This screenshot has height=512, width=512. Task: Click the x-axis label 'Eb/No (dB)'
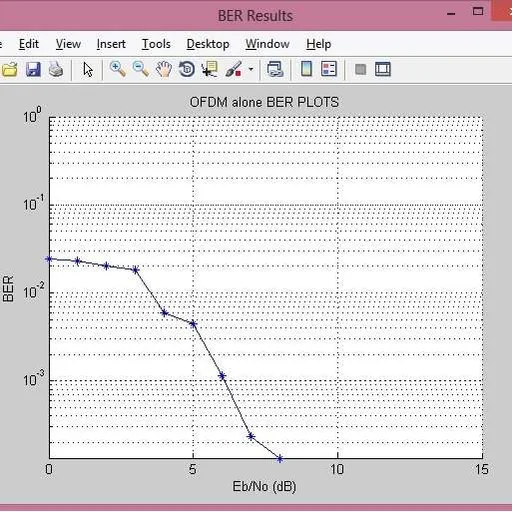click(x=264, y=487)
